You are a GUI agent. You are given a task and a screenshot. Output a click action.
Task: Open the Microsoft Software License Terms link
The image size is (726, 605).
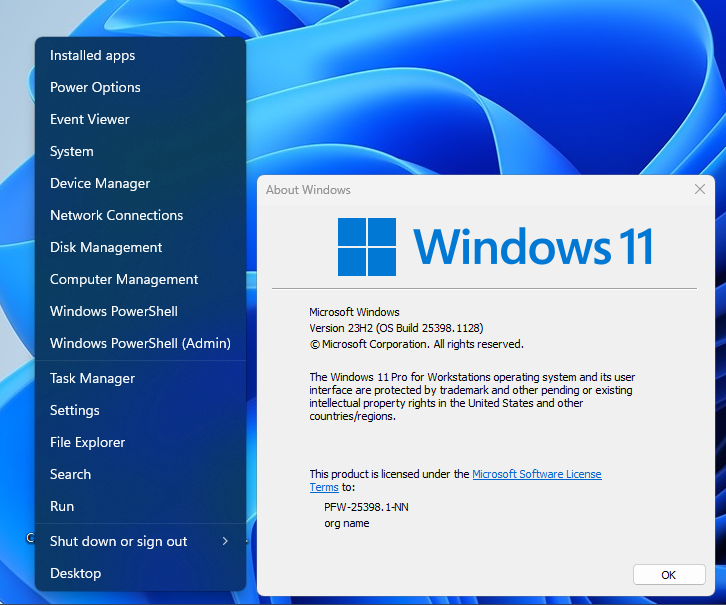pyautogui.click(x=537, y=474)
